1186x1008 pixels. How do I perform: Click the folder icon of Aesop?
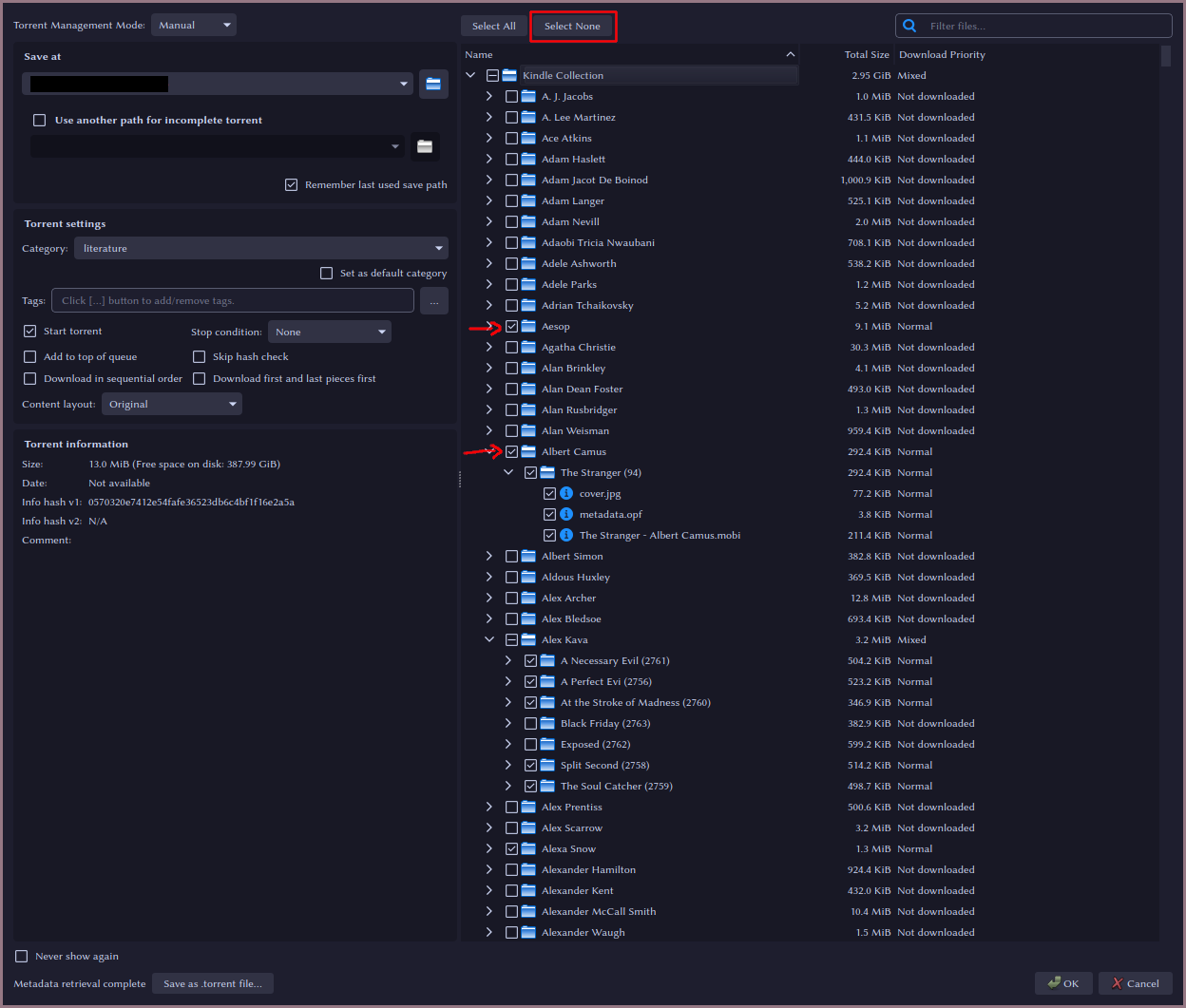click(528, 326)
